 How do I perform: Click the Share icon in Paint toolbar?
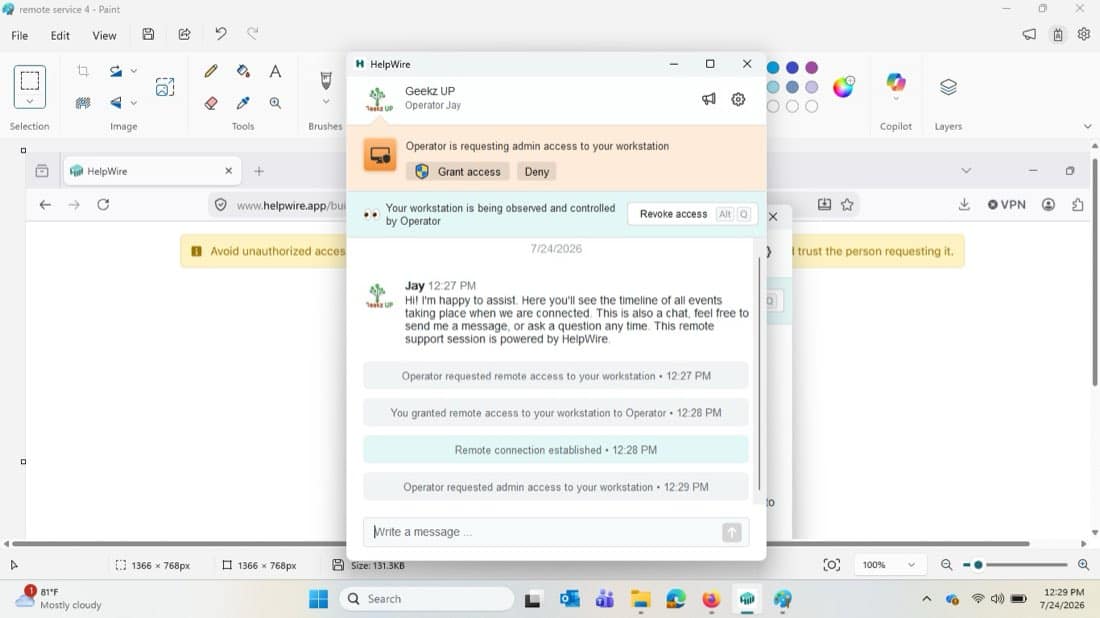[185, 34]
